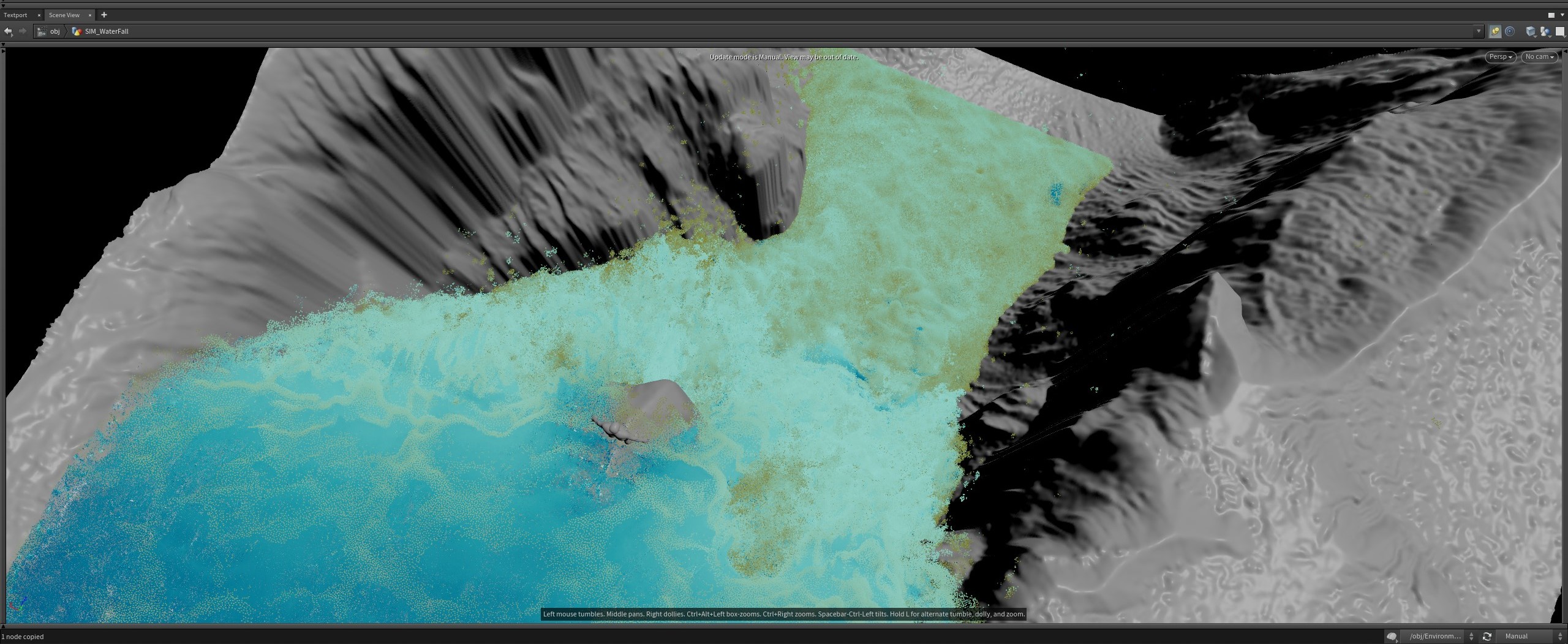Click the white square pane icon
The height and width of the screenshot is (644, 1568).
(1560, 32)
